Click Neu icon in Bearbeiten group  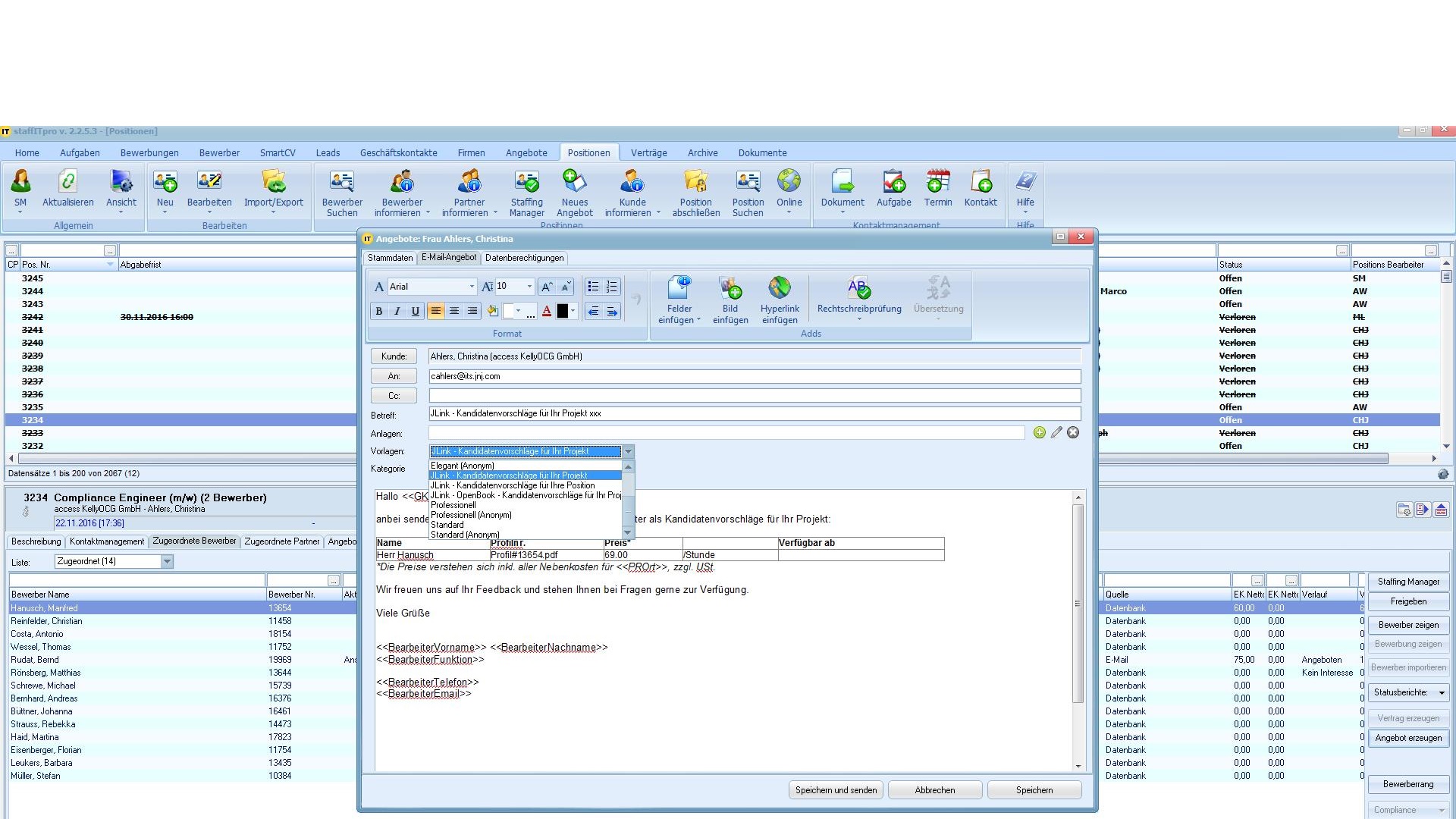[165, 190]
